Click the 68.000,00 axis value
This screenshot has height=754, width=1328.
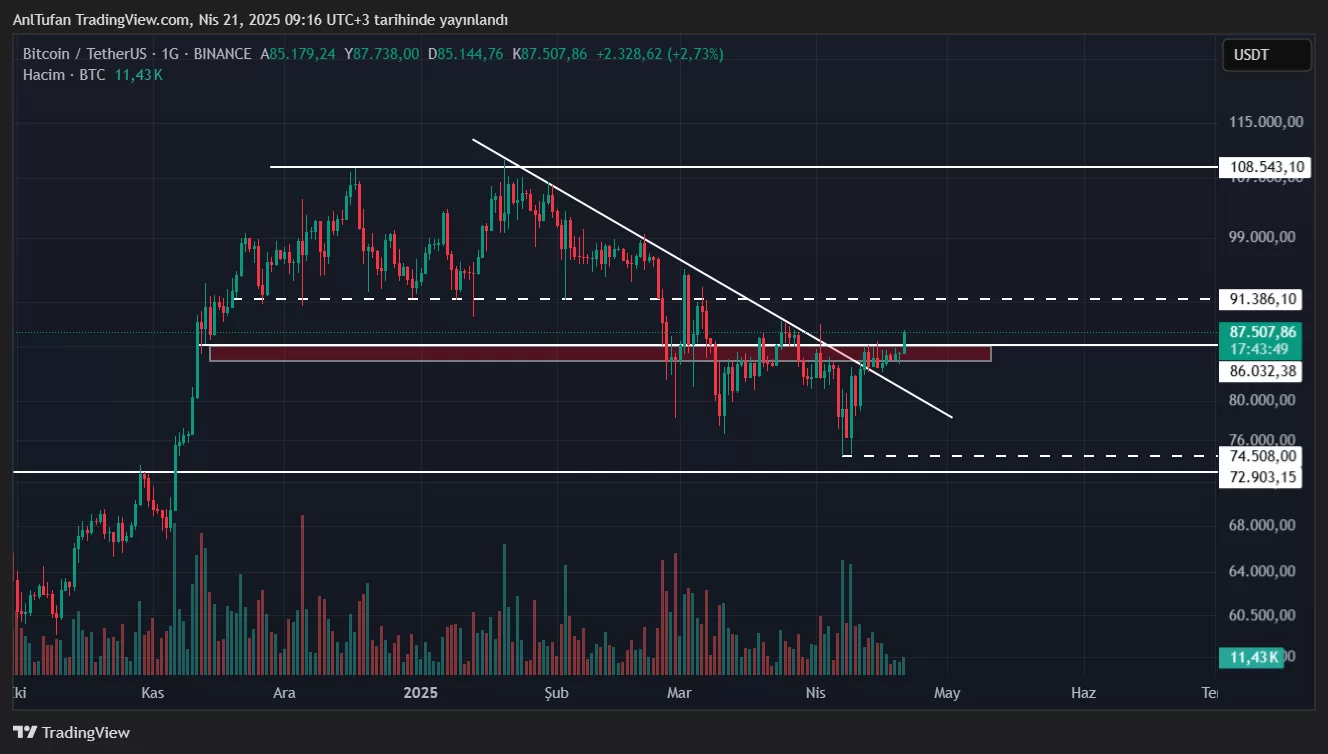1262,525
